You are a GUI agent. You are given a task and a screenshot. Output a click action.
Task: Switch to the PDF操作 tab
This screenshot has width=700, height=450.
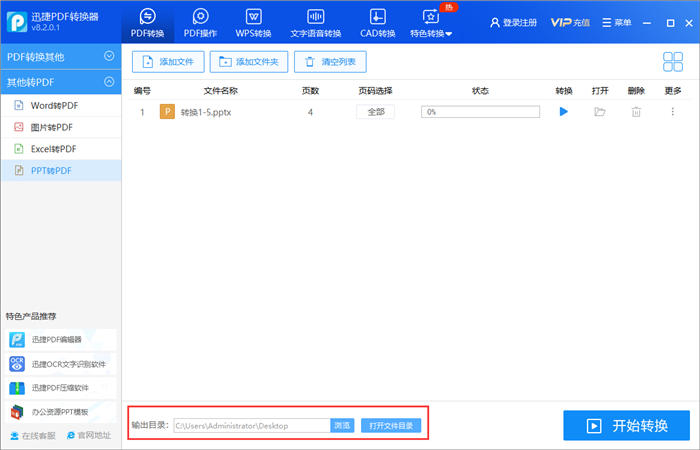pos(200,22)
